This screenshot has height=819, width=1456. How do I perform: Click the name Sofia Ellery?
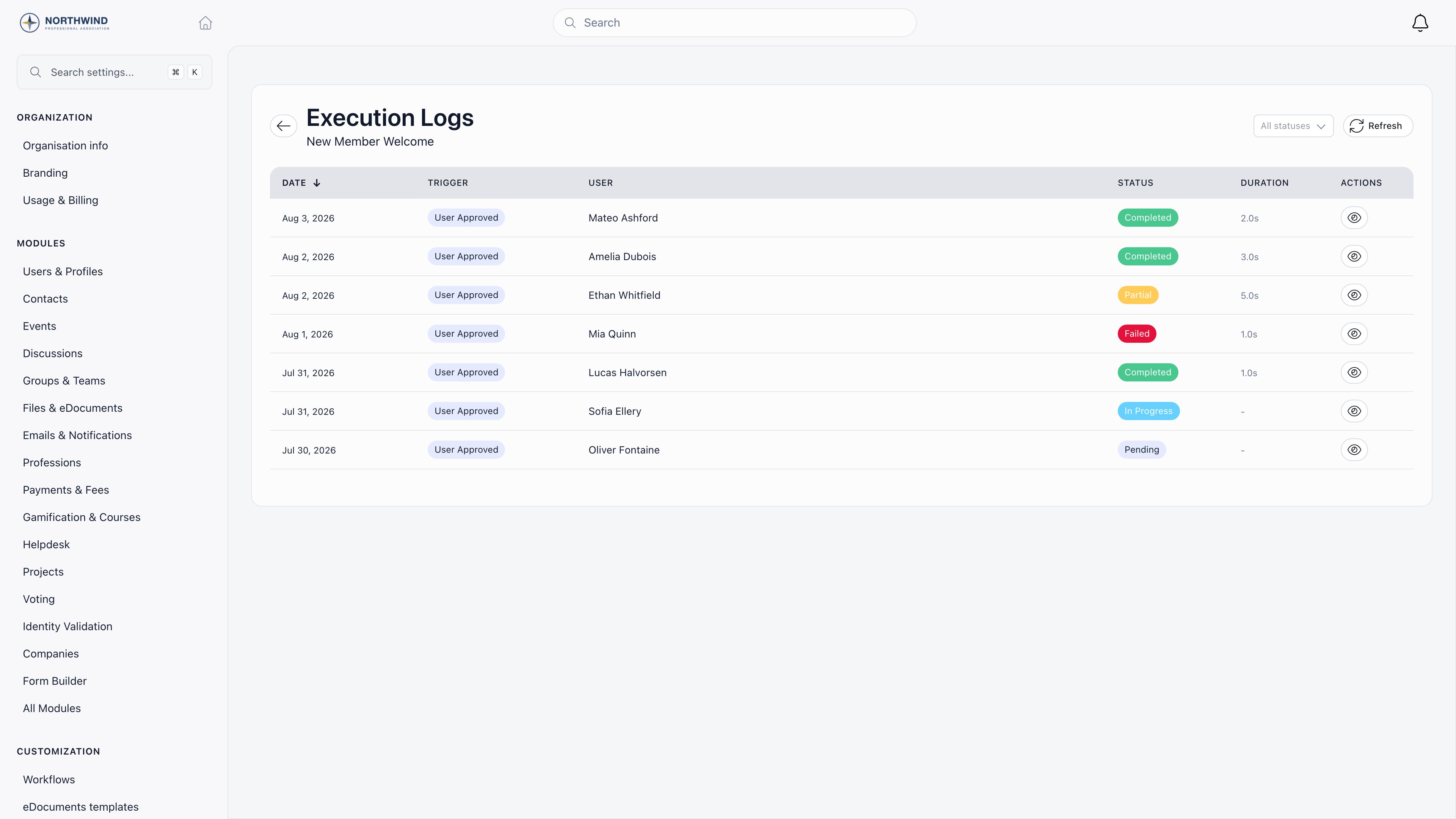point(614,411)
